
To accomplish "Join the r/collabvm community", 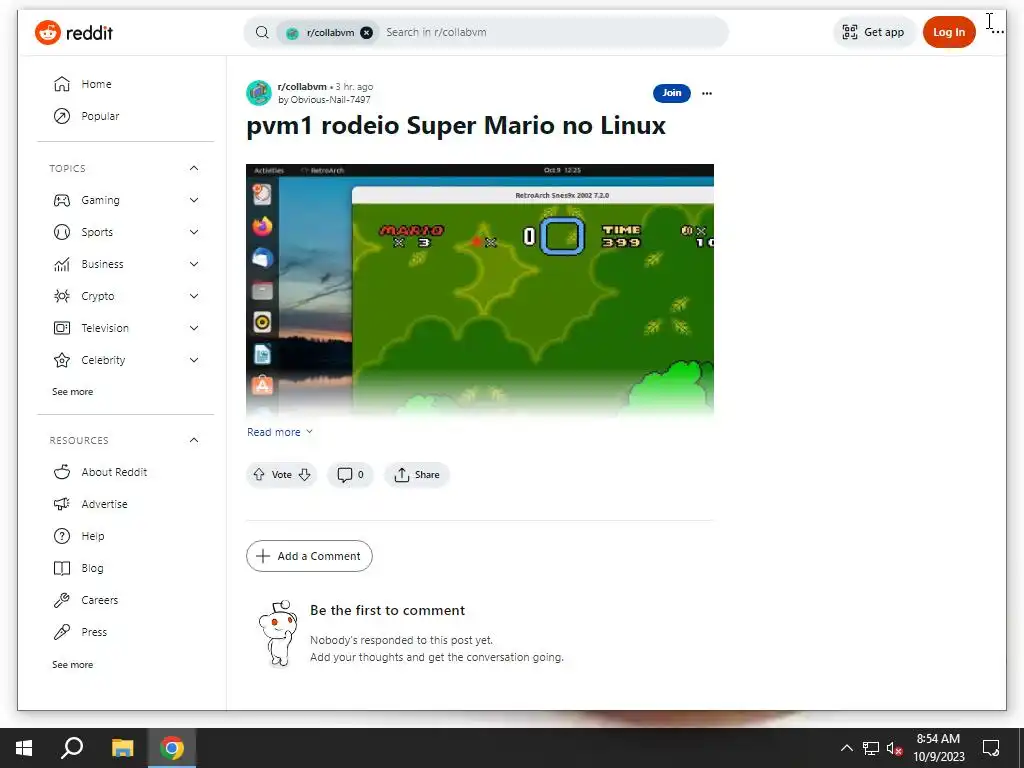I will coord(671,93).
